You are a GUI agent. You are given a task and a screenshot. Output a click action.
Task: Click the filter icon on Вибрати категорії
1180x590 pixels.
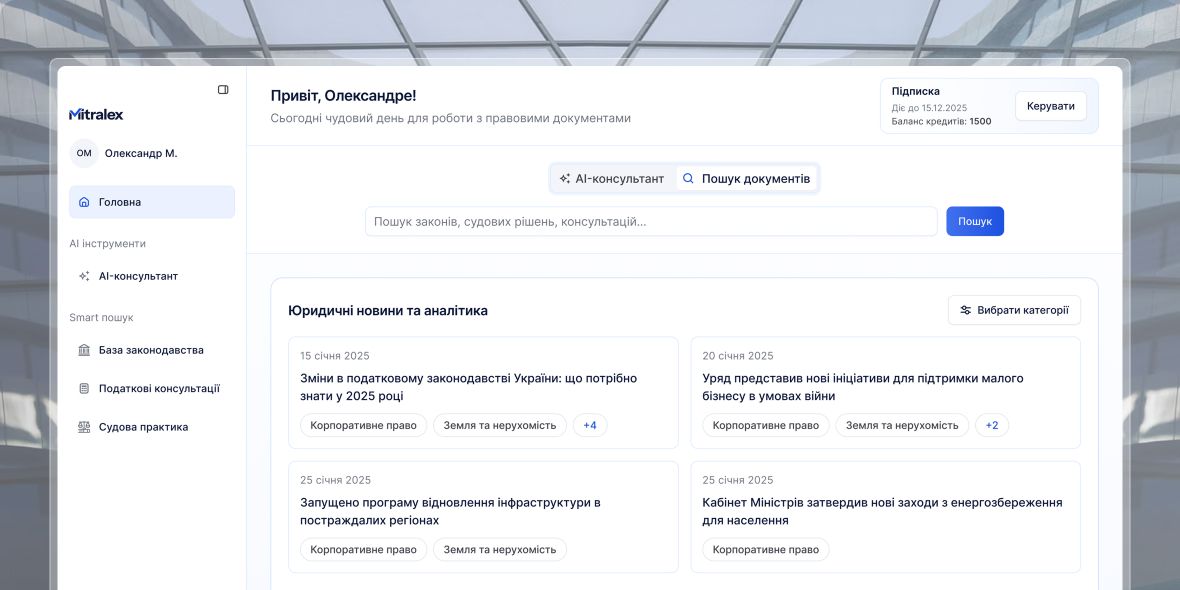point(965,310)
